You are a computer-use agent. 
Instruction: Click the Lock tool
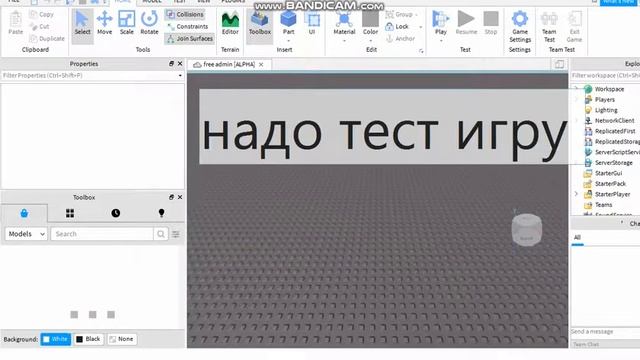pos(398,27)
